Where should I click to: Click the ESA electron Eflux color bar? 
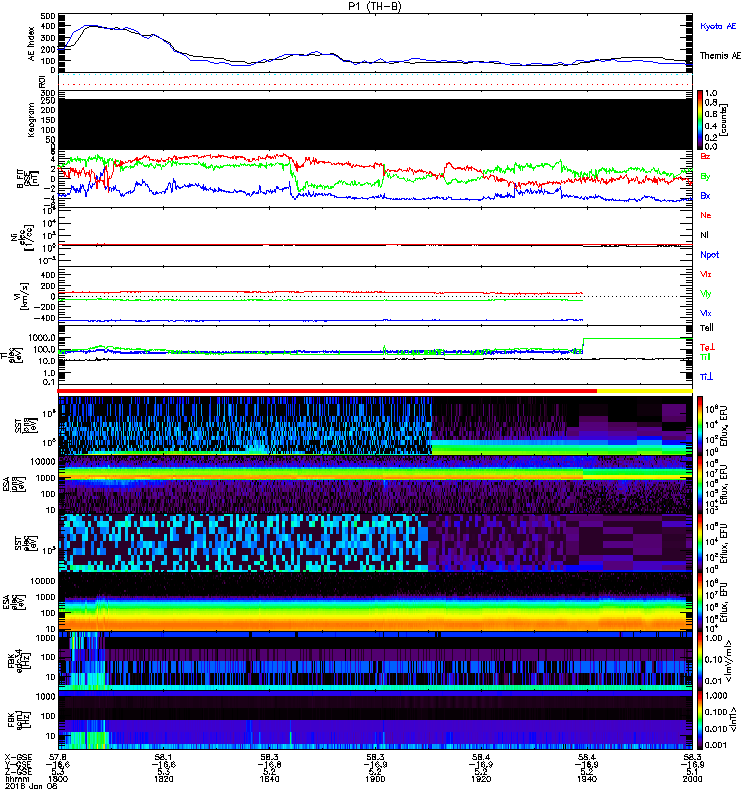pyautogui.click(x=700, y=601)
